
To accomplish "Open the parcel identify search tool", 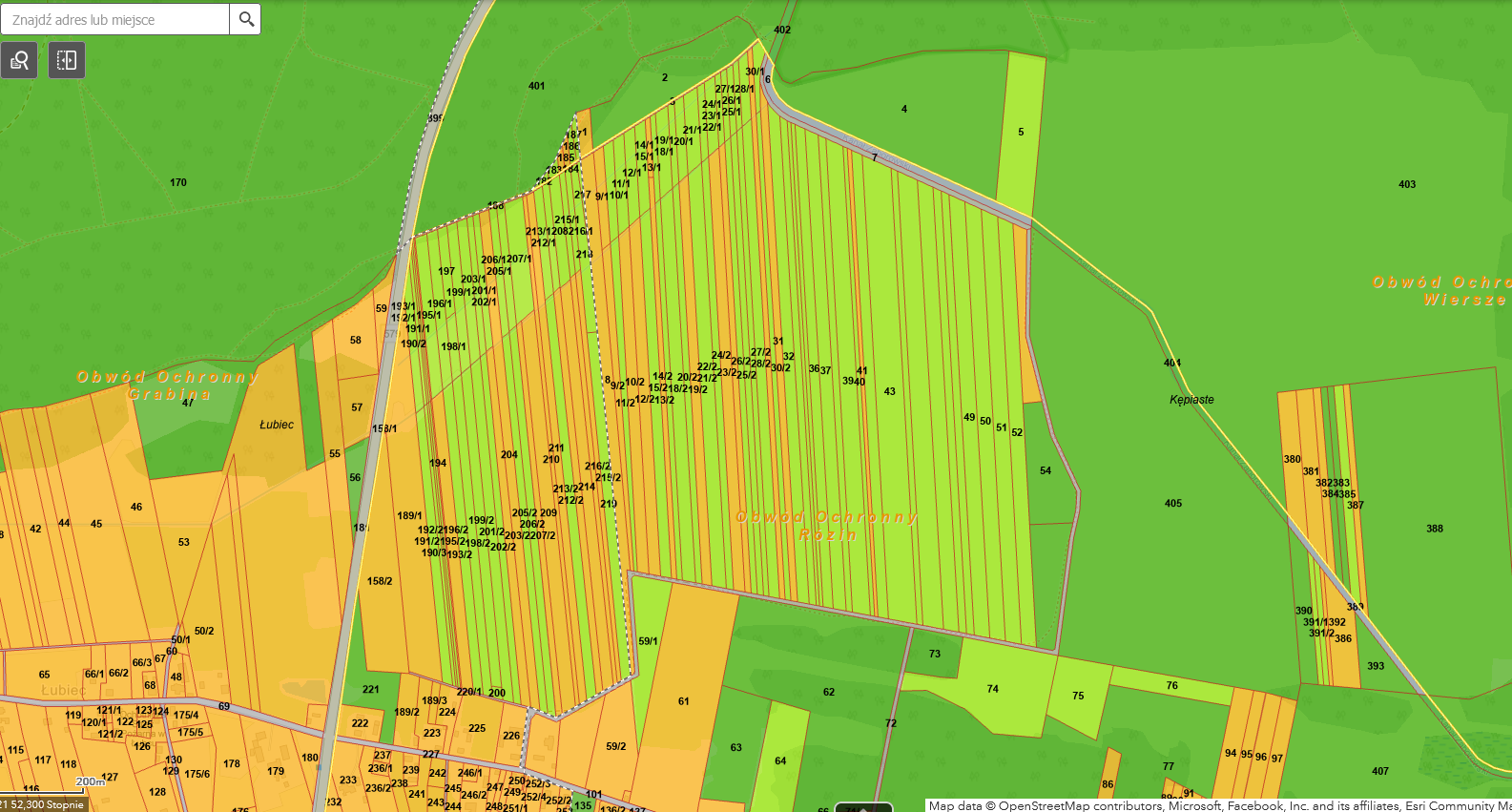I will 19,60.
